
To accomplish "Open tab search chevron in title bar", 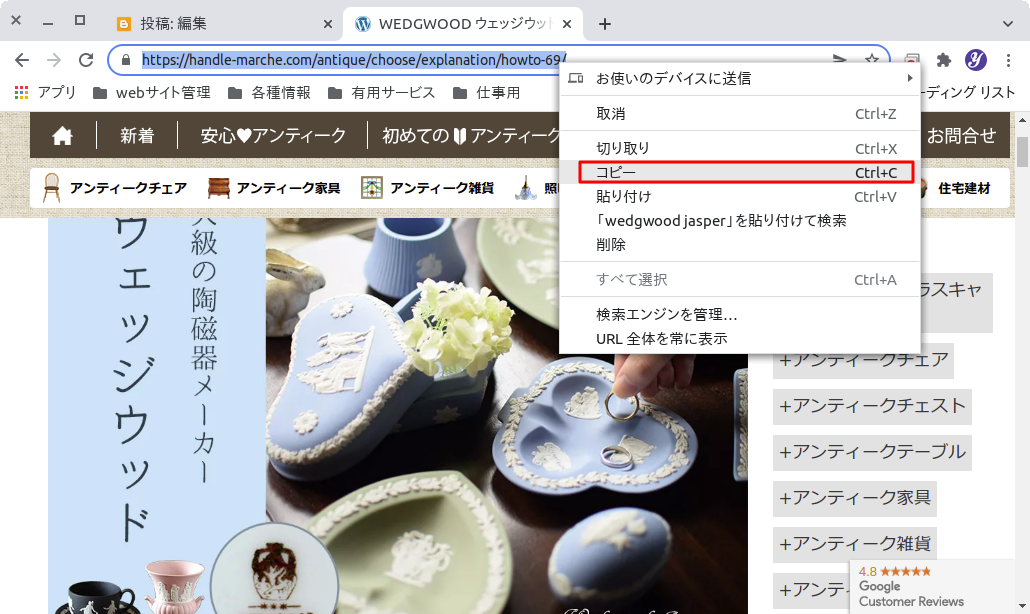I will tap(1008, 24).
